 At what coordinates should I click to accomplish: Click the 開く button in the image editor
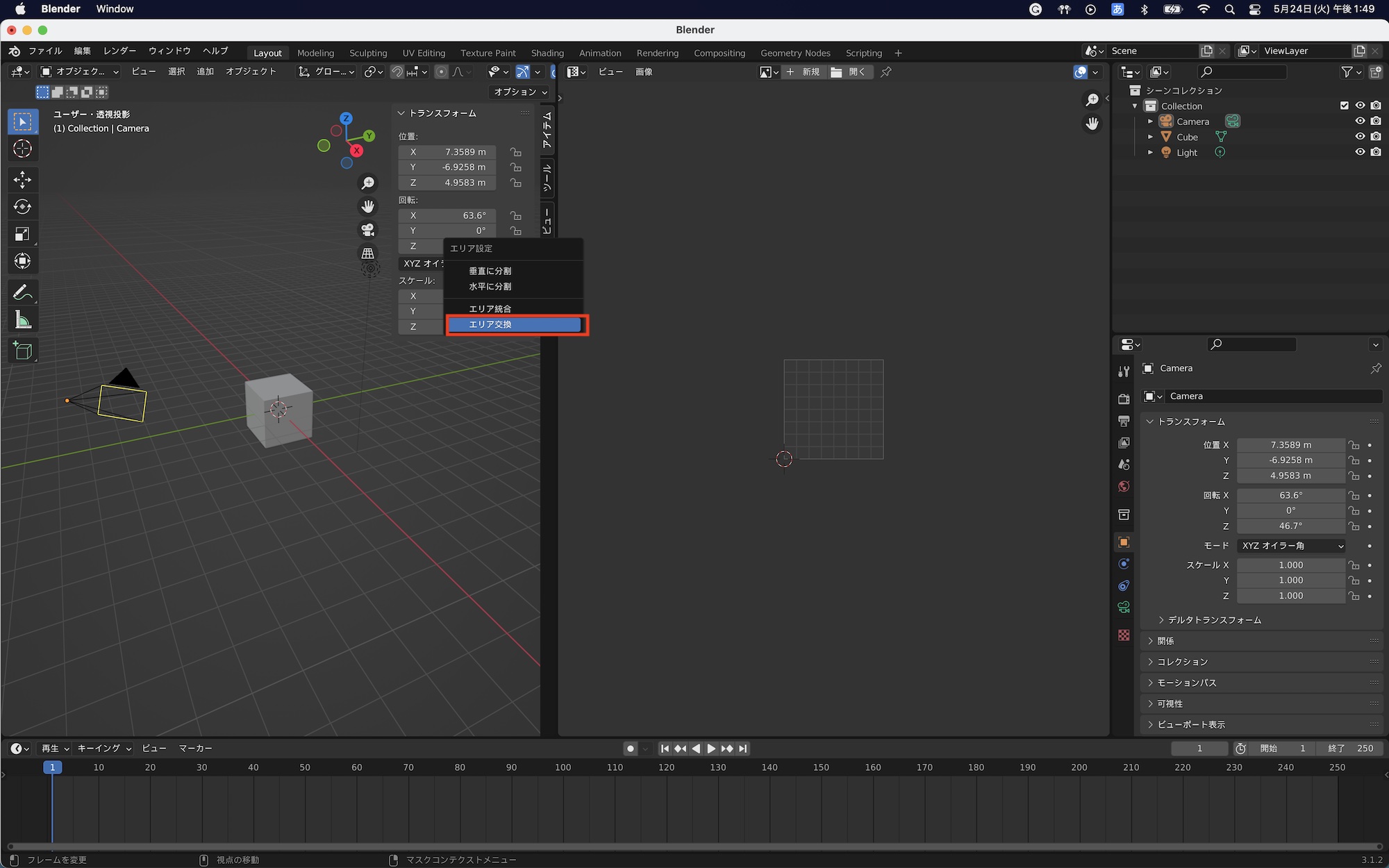(x=849, y=72)
